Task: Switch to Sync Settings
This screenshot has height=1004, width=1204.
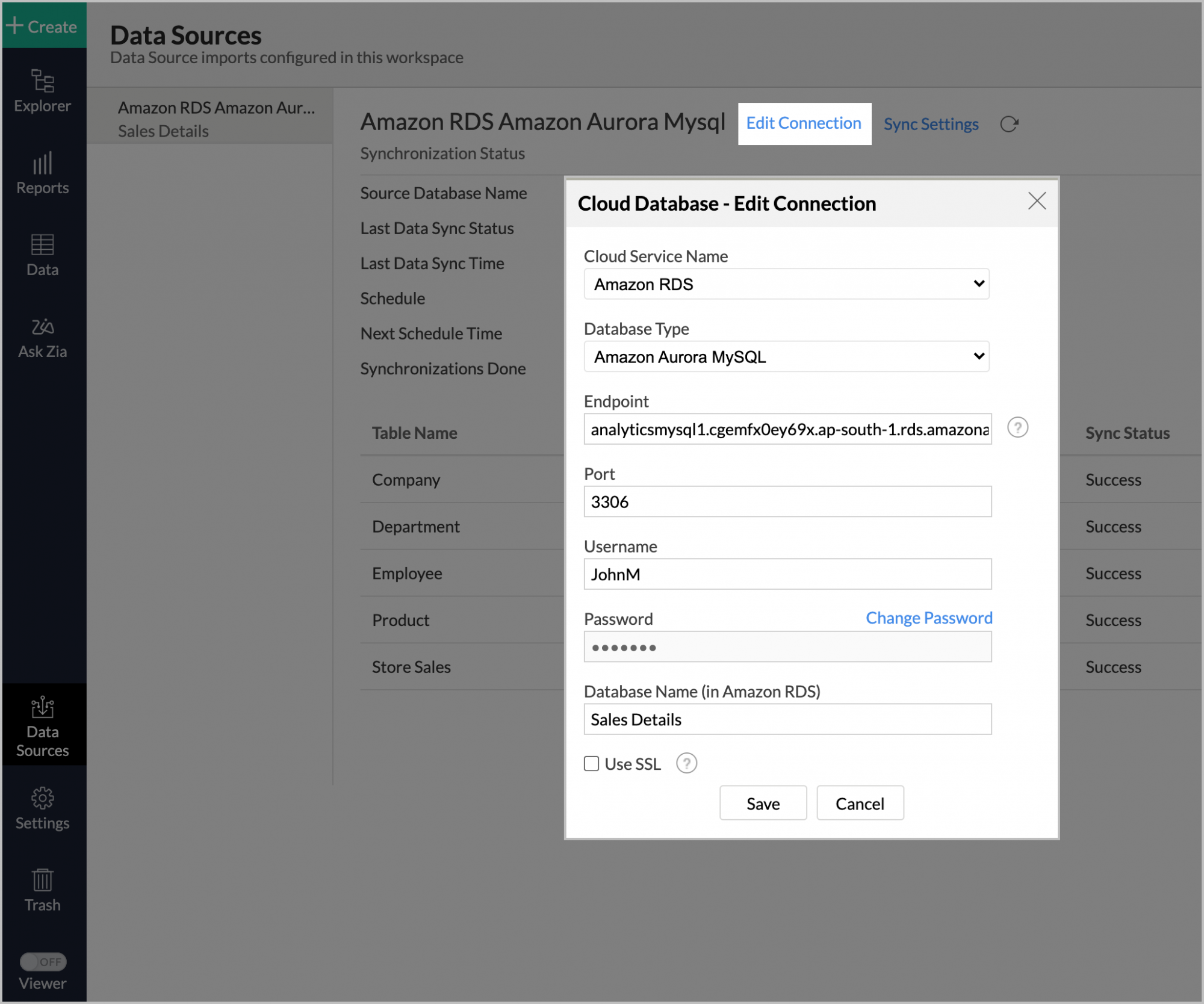Action: coord(931,123)
